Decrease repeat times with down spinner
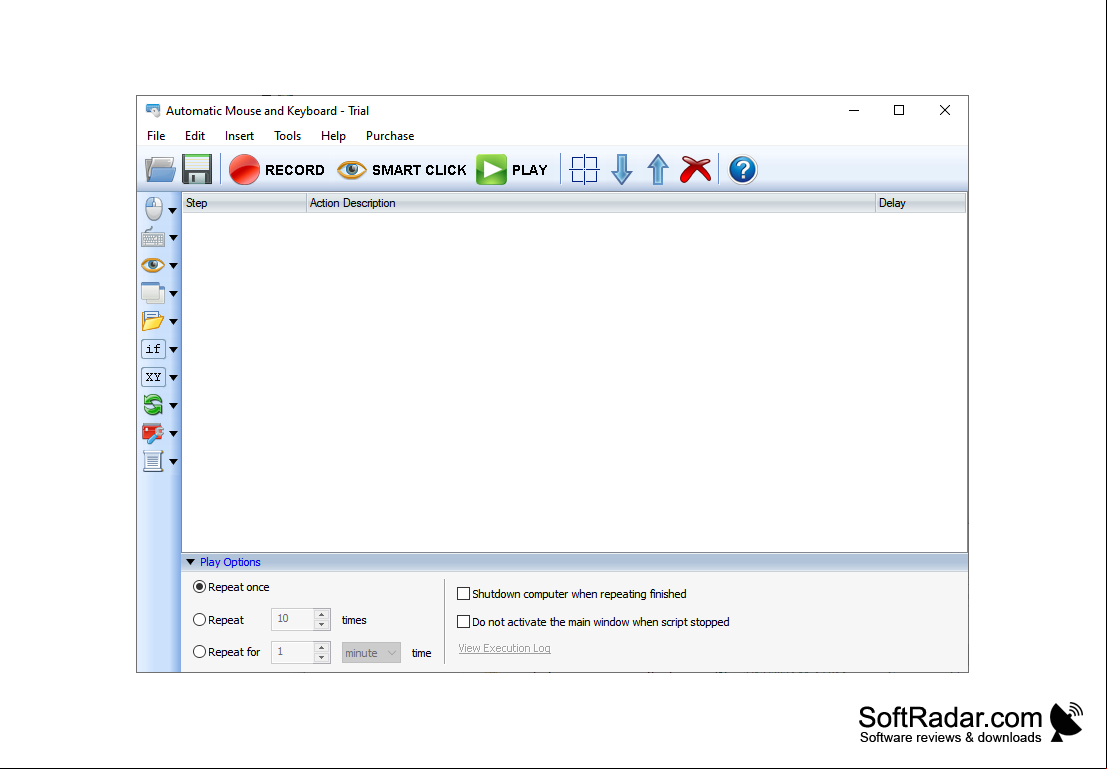The image size is (1107, 769). pyautogui.click(x=321, y=624)
